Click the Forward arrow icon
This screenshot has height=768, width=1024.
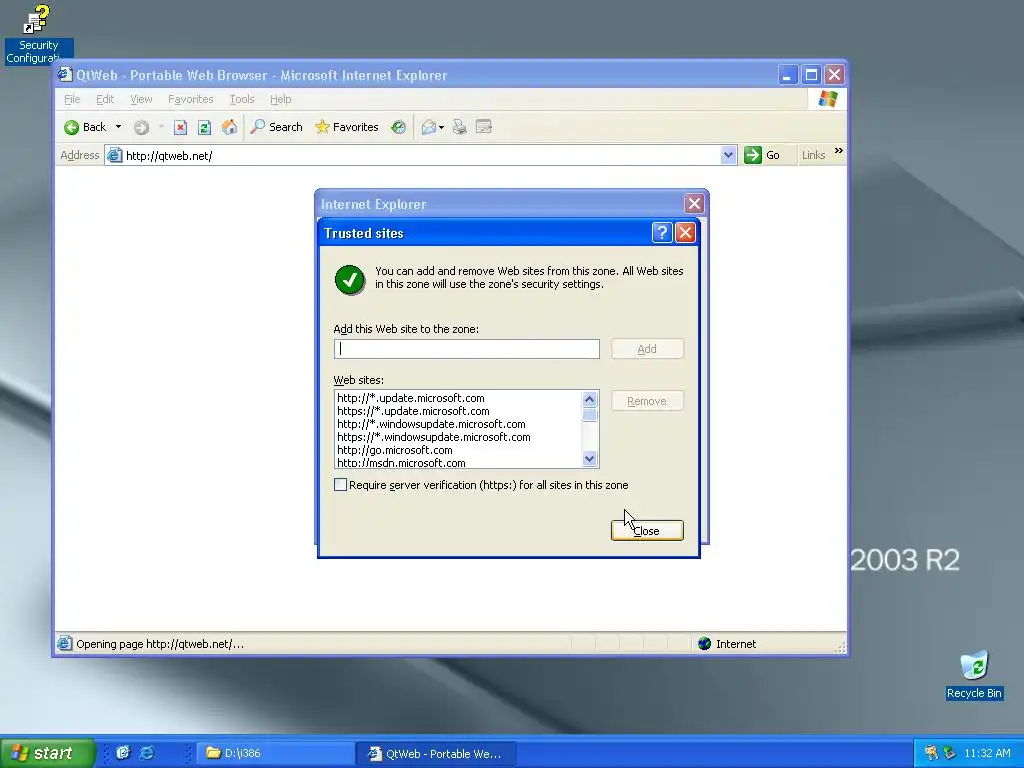(141, 127)
